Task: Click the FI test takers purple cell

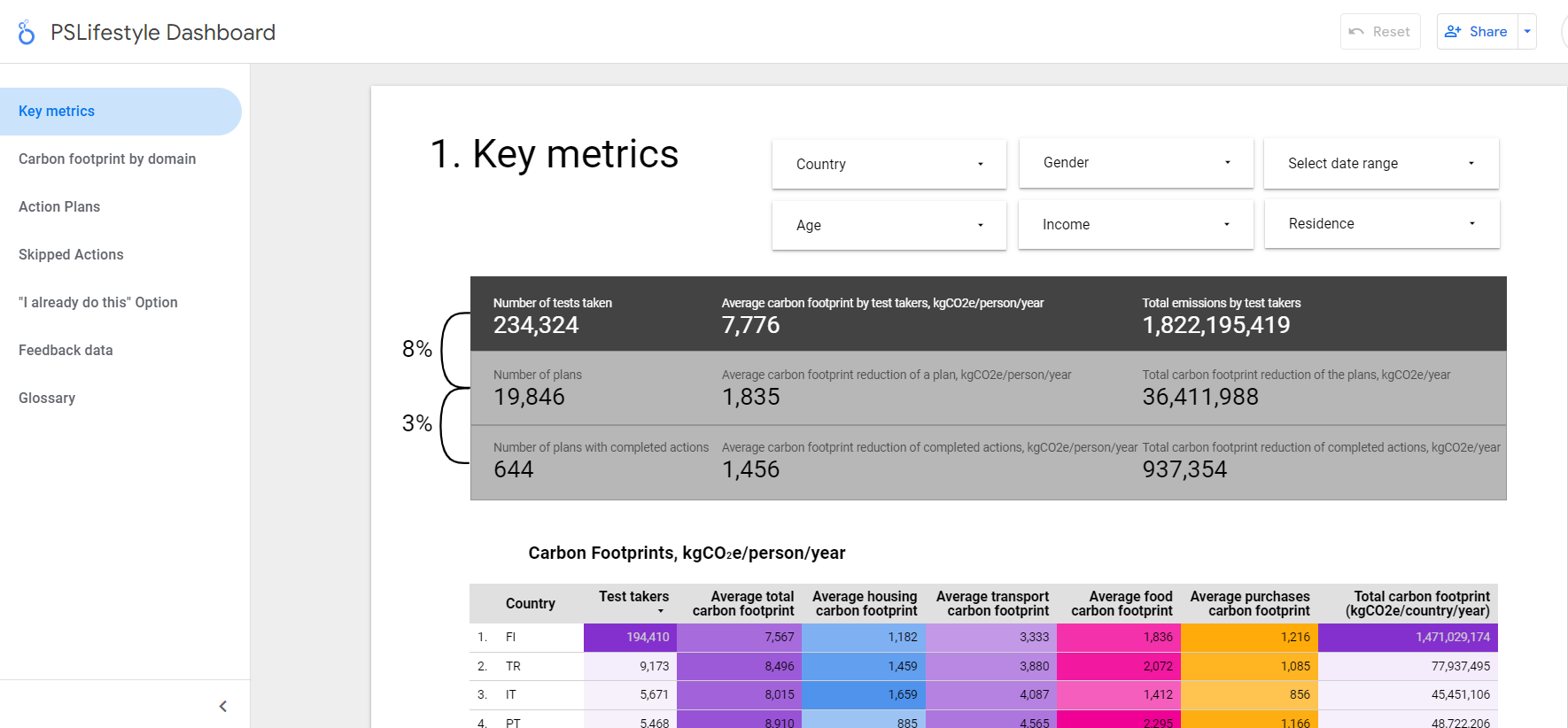Action: pos(630,638)
